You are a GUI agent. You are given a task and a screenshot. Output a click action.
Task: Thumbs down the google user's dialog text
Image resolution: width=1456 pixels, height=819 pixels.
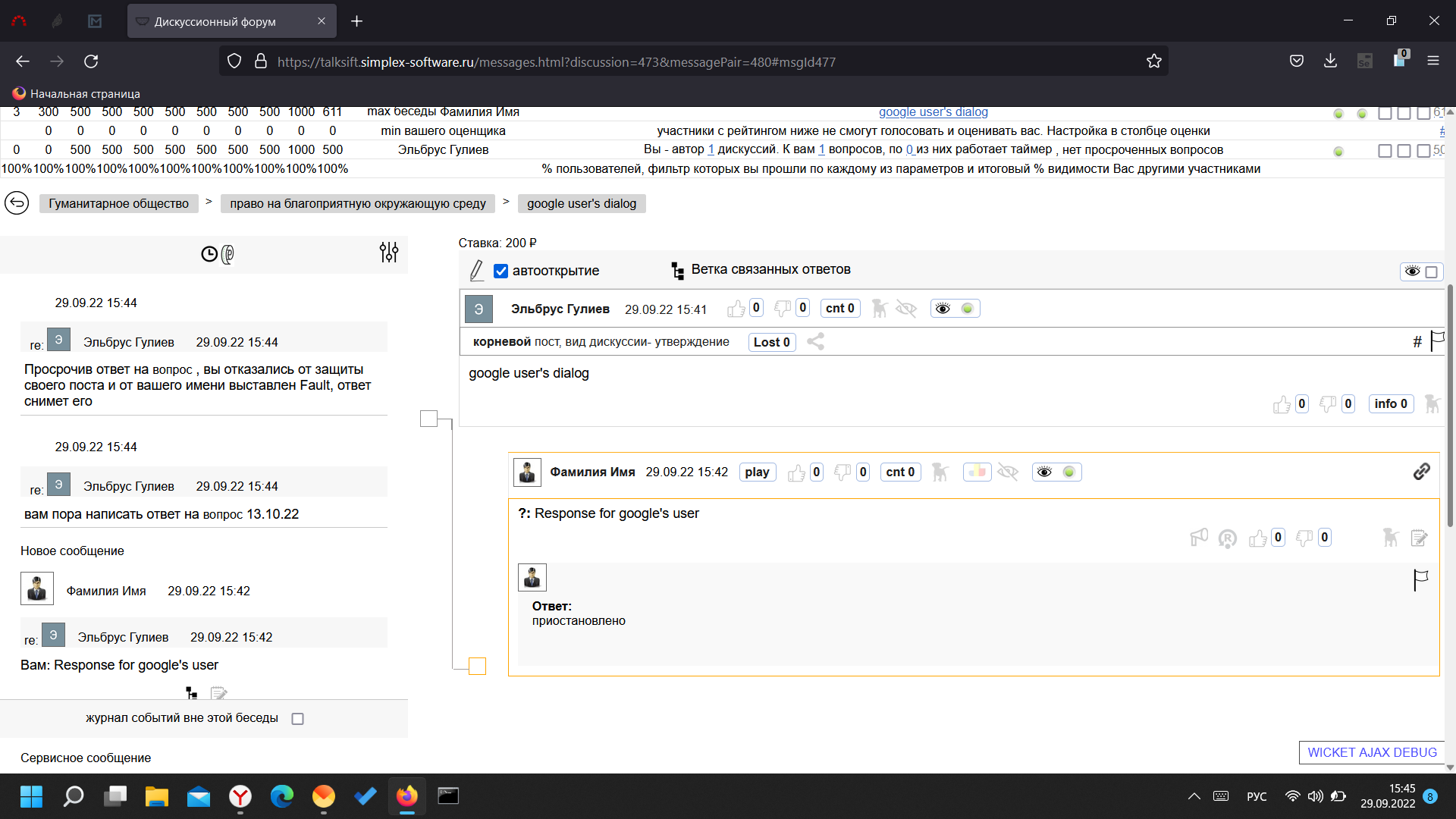point(1328,404)
